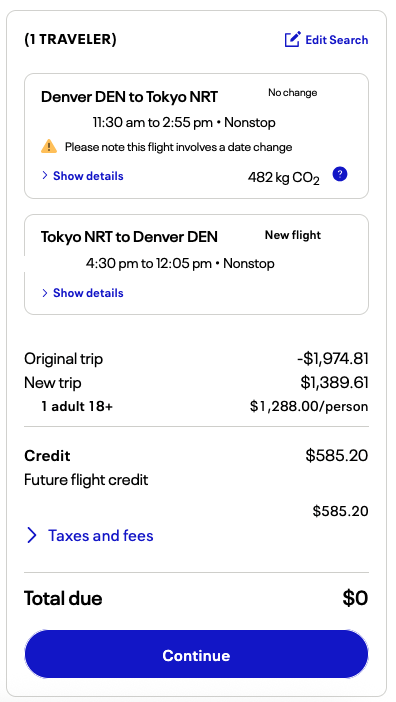Click the Total due $0 amount
Screen dimensions: 396x702
pos(355,598)
